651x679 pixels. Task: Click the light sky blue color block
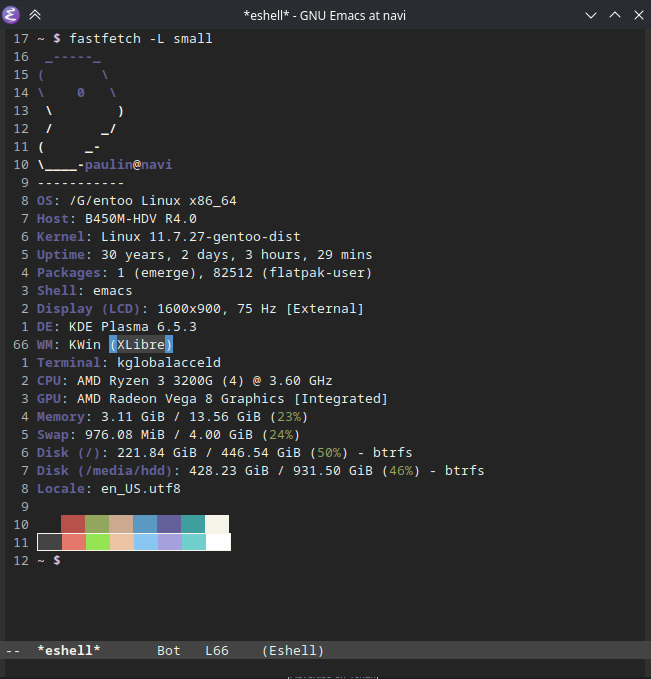(146, 542)
